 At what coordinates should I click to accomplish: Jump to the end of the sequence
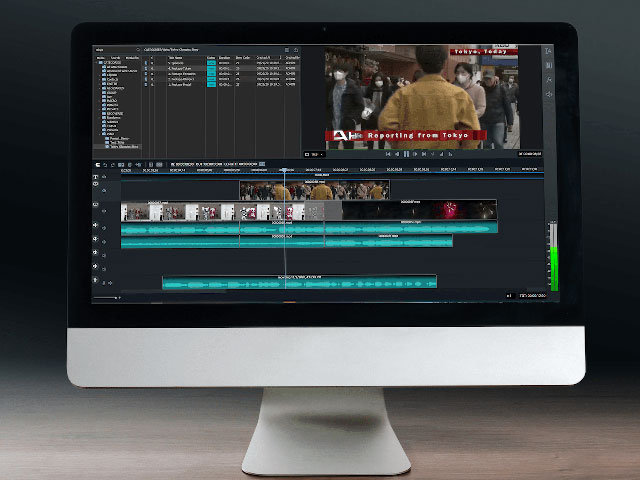(x=424, y=154)
